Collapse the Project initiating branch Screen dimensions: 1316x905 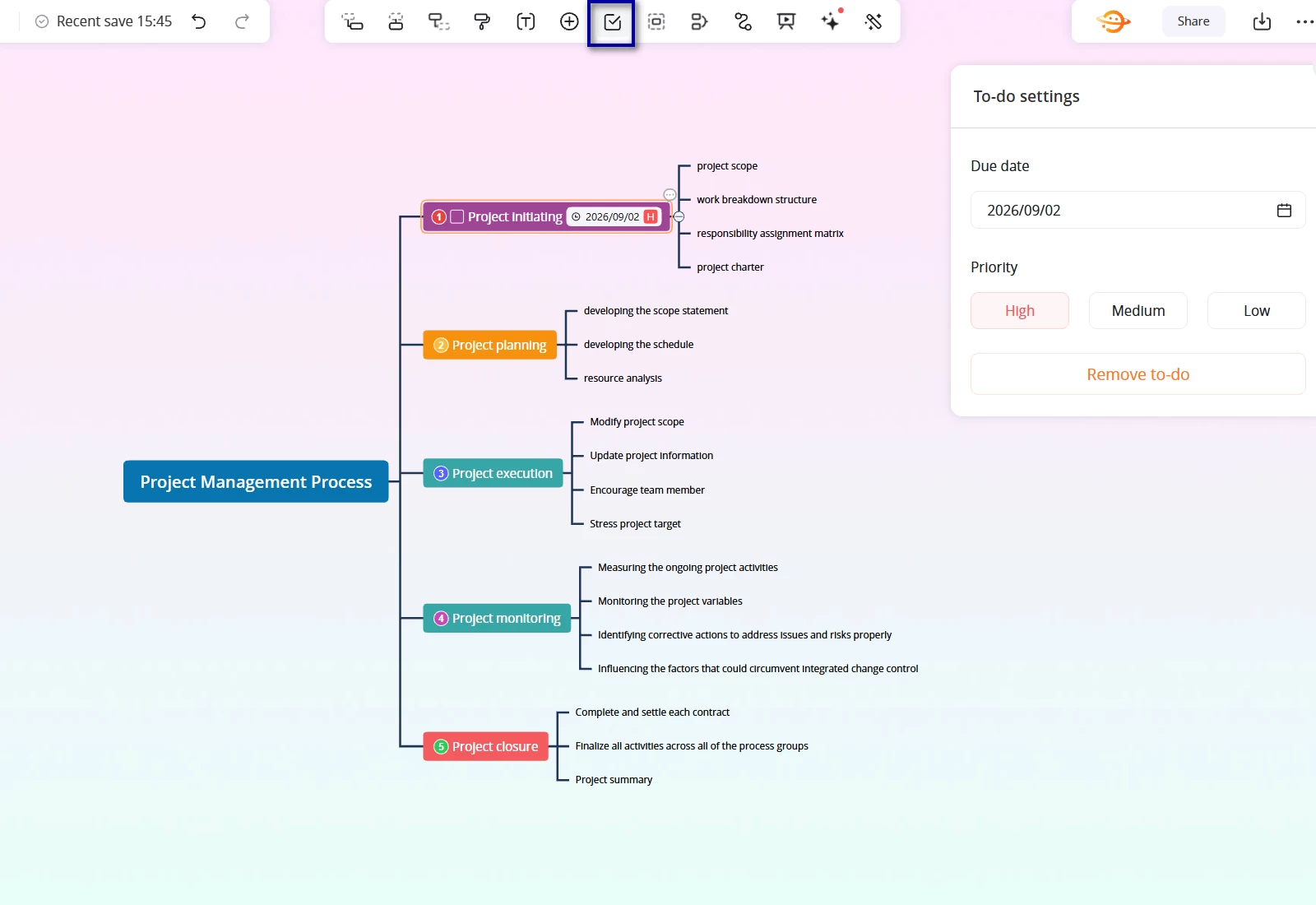click(x=679, y=216)
